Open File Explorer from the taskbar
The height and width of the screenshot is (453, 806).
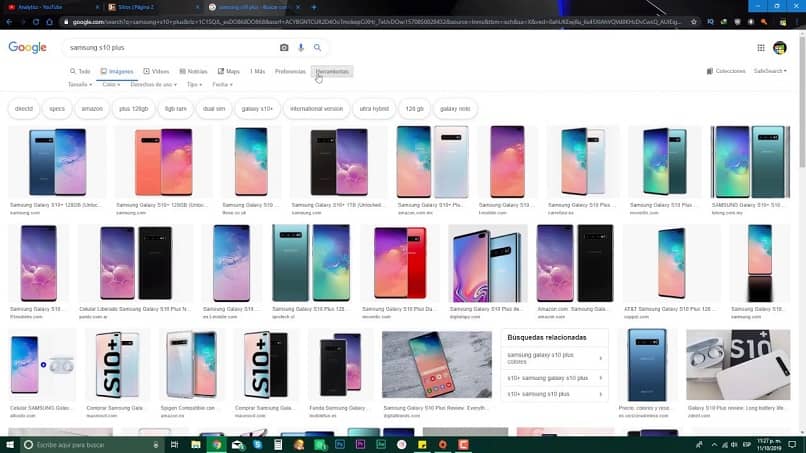coord(196,444)
